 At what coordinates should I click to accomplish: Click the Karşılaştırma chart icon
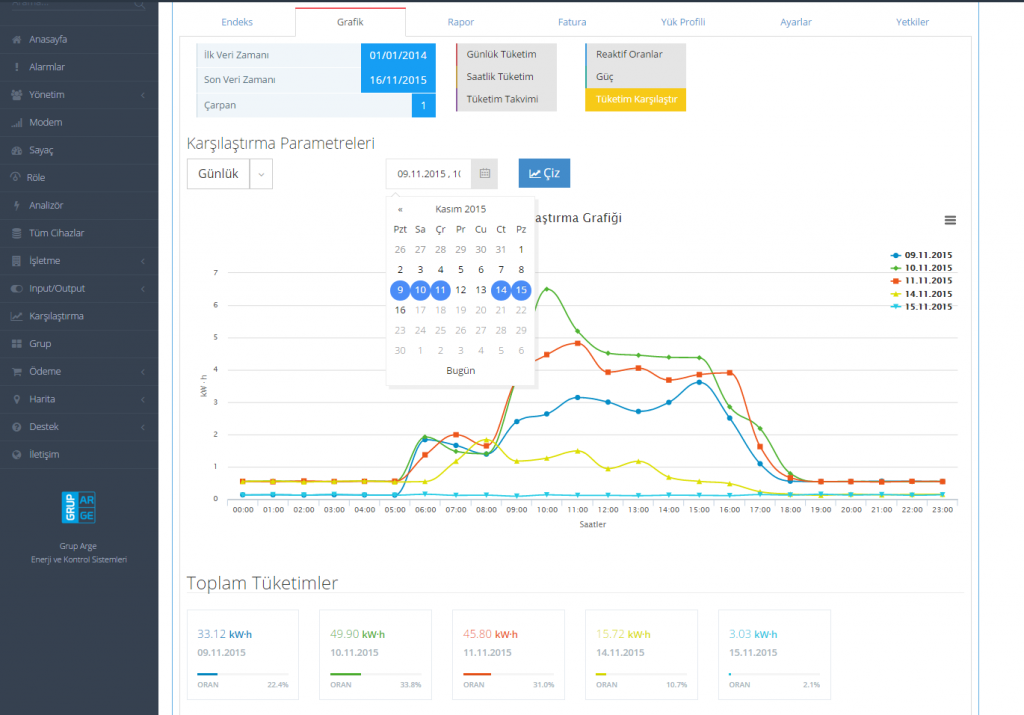[16, 316]
